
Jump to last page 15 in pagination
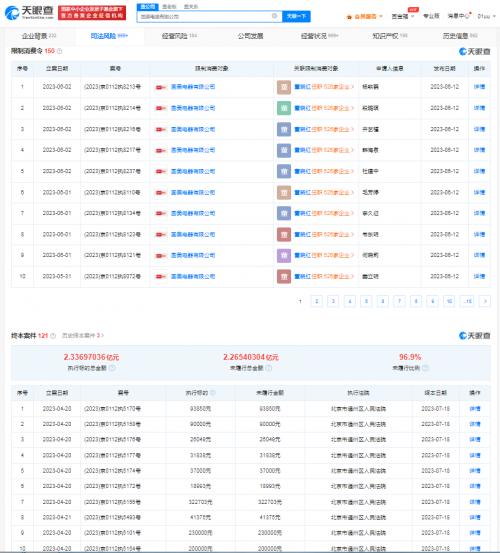pyautogui.click(x=467, y=301)
